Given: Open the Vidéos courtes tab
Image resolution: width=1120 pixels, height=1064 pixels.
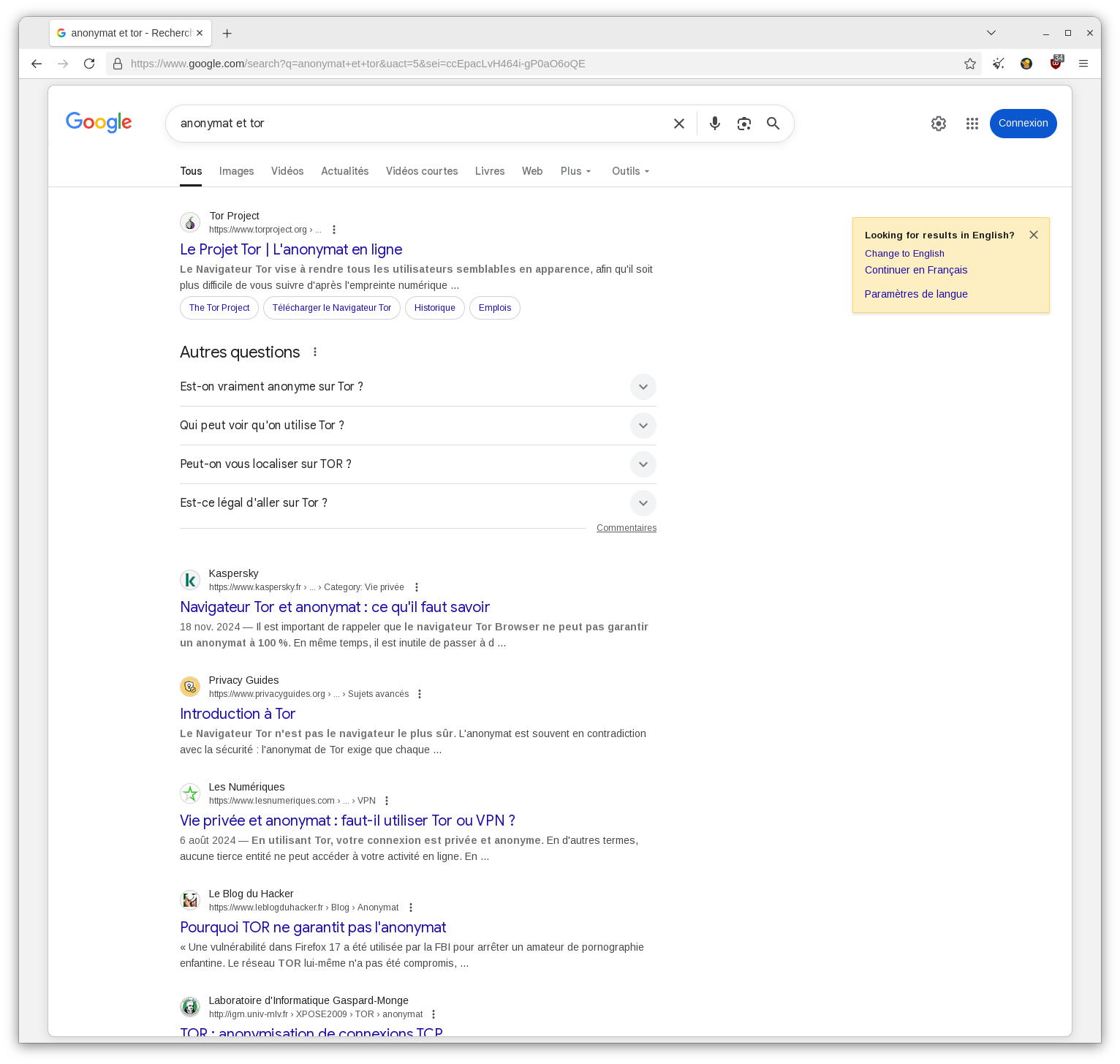Looking at the screenshot, I should [x=422, y=171].
